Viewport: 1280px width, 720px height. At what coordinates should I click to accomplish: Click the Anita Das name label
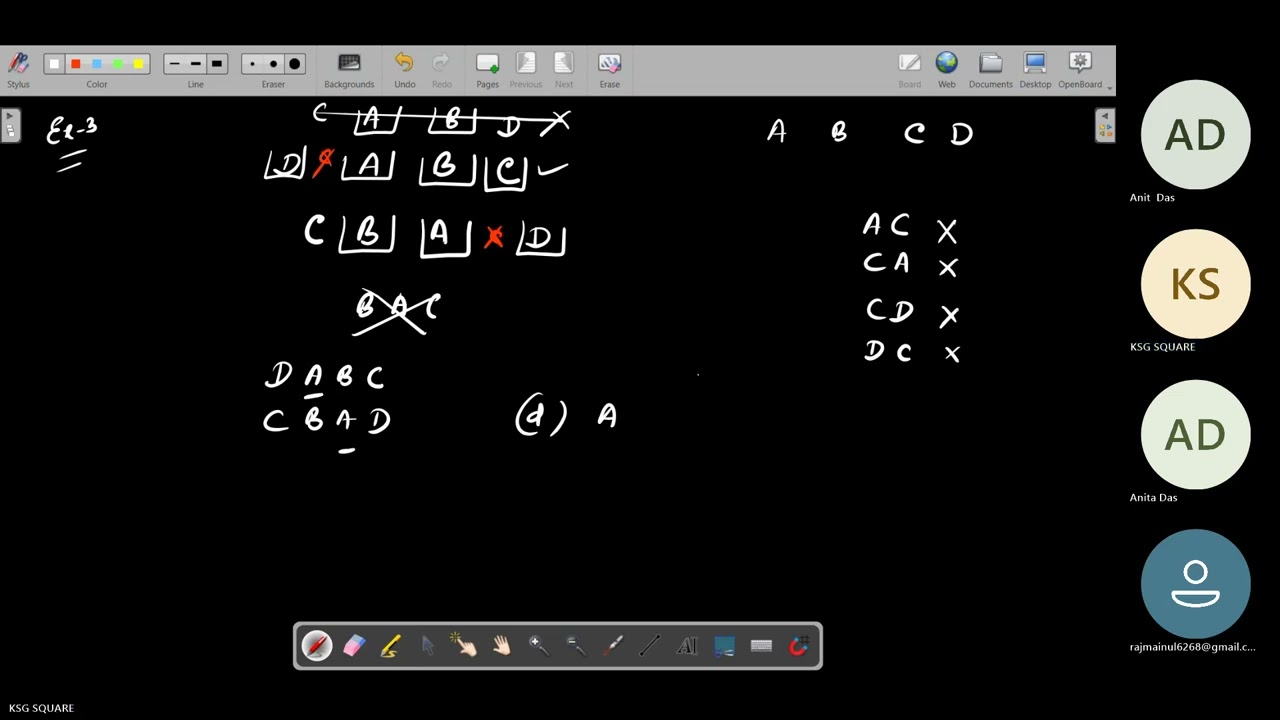1153,497
